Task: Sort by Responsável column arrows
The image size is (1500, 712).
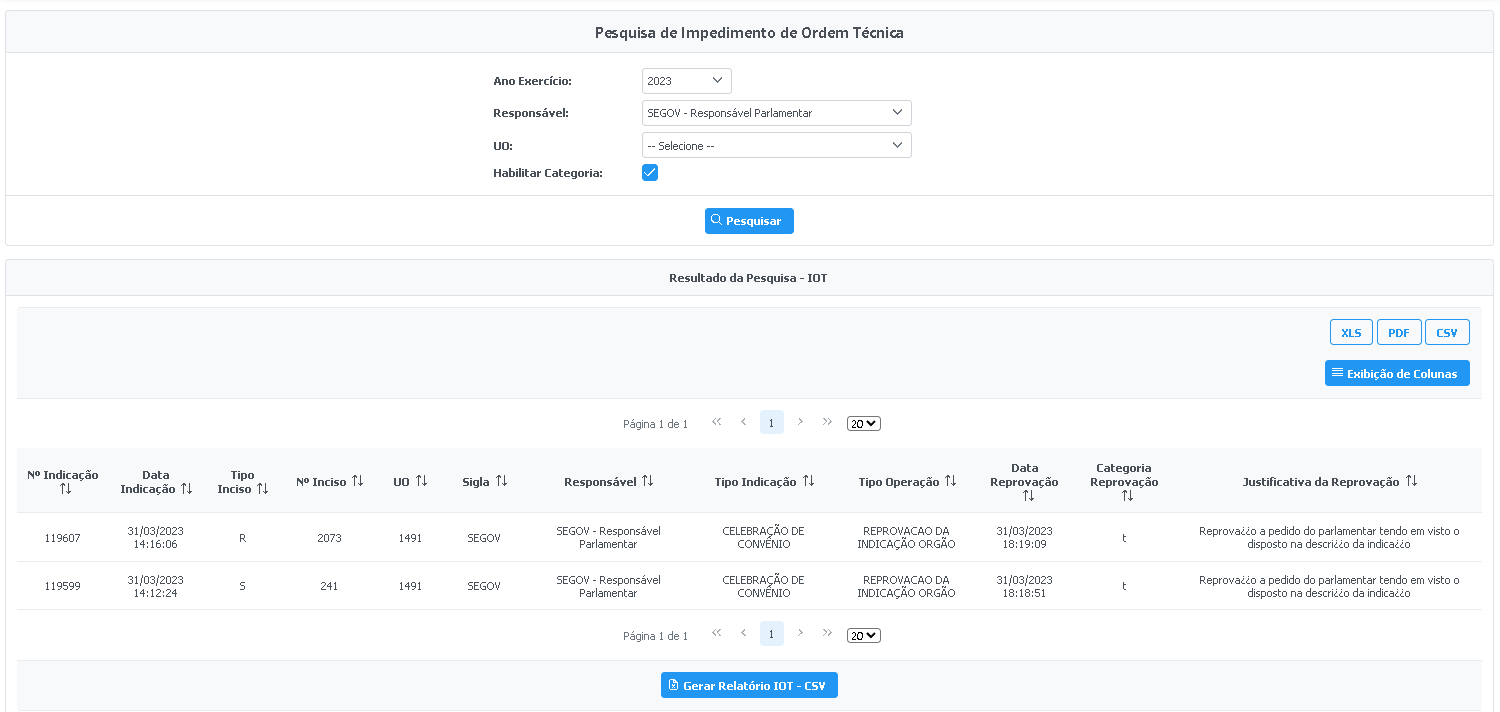Action: point(647,481)
